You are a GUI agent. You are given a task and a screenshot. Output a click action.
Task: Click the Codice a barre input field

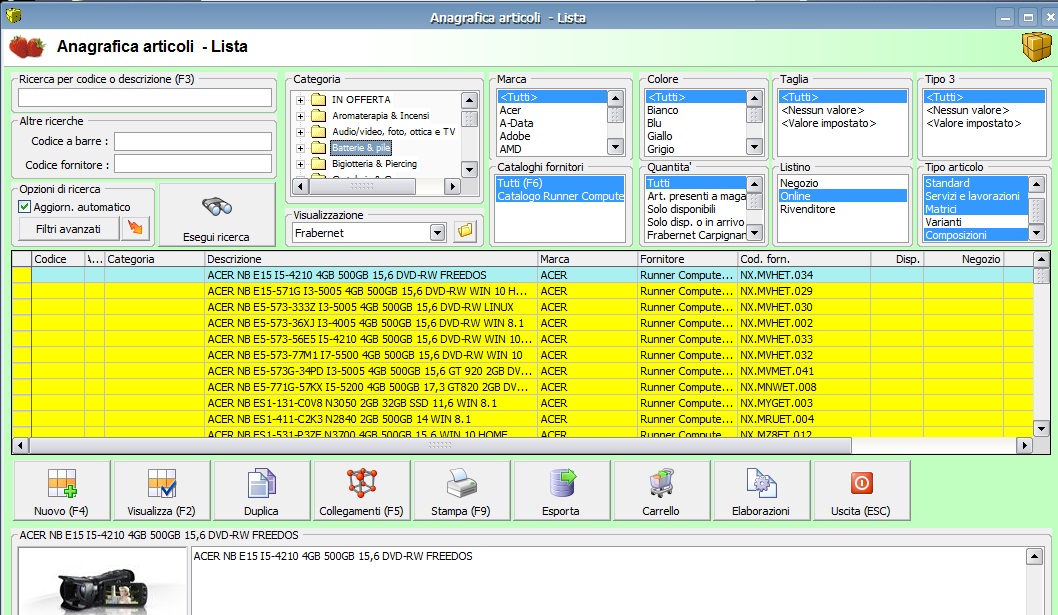pos(193,141)
